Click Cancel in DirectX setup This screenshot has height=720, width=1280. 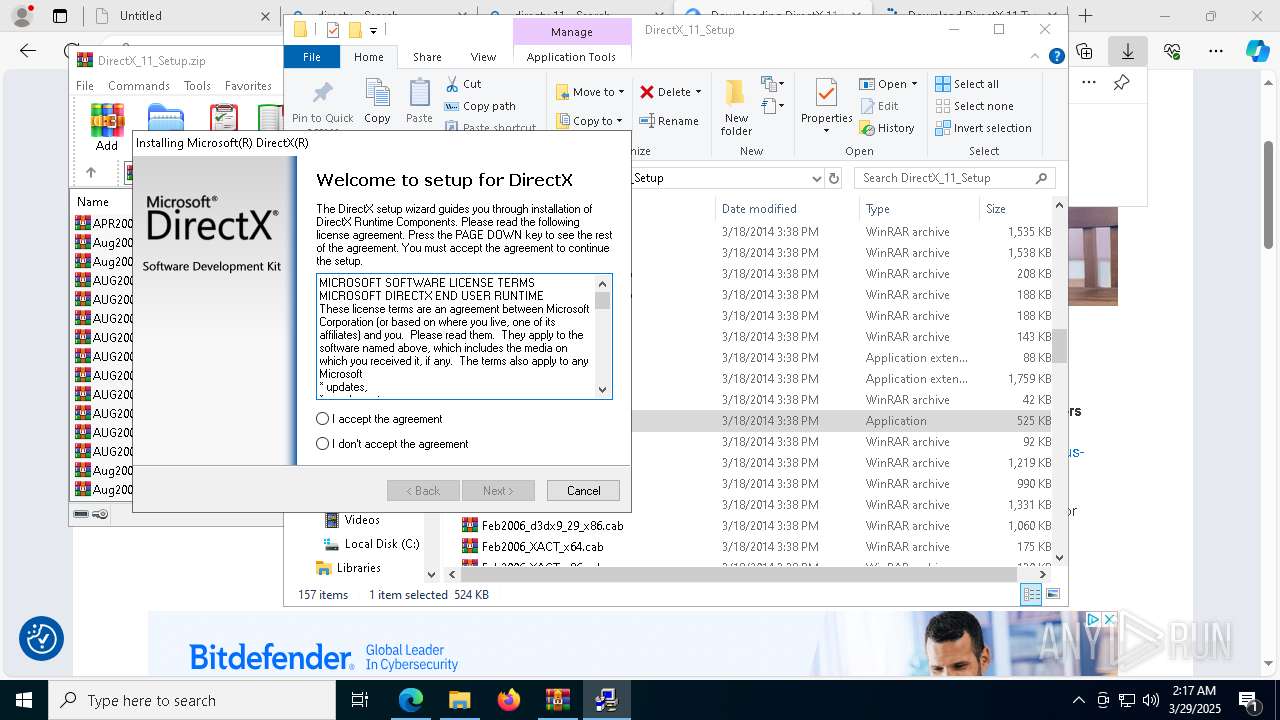583,491
